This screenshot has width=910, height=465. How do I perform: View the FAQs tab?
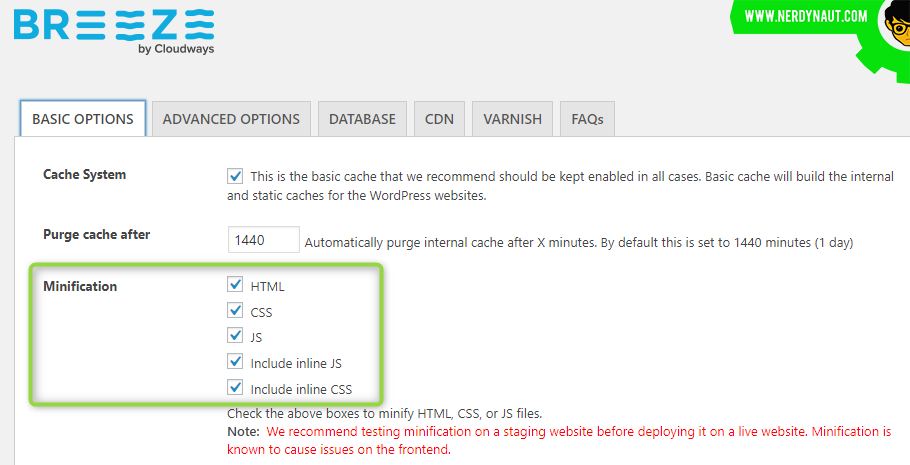587,119
